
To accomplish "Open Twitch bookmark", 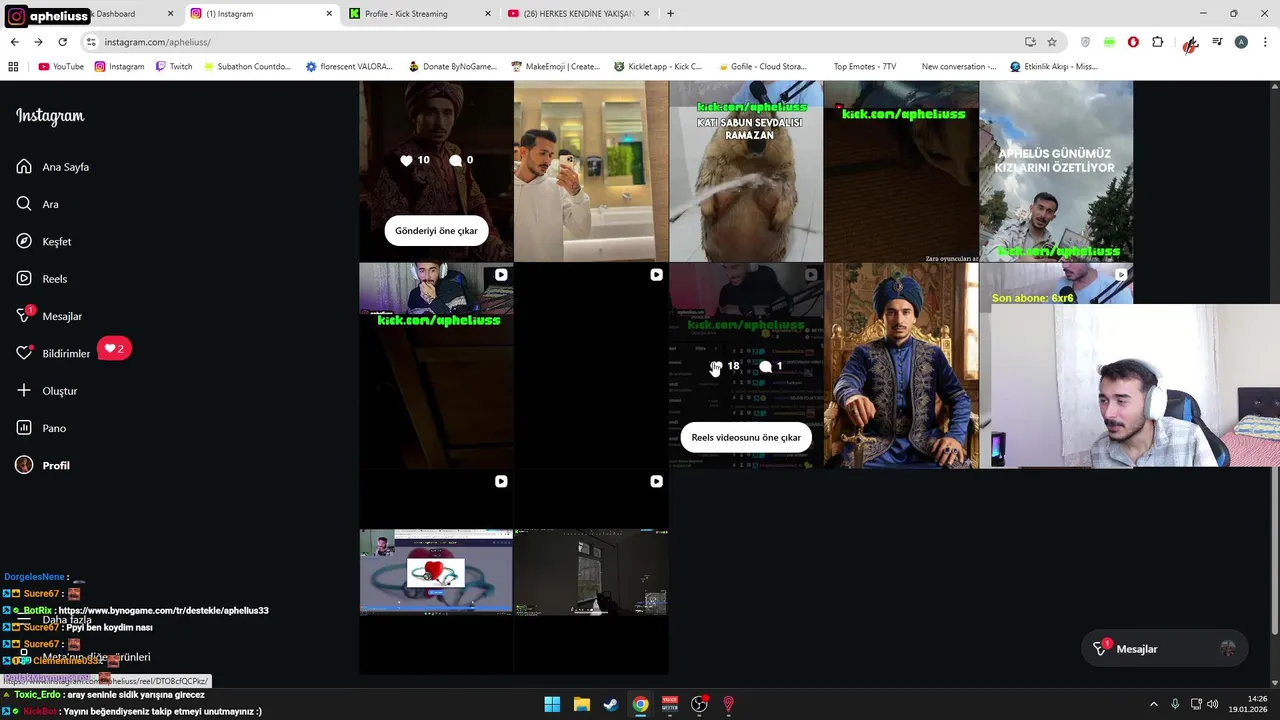I will [173, 67].
